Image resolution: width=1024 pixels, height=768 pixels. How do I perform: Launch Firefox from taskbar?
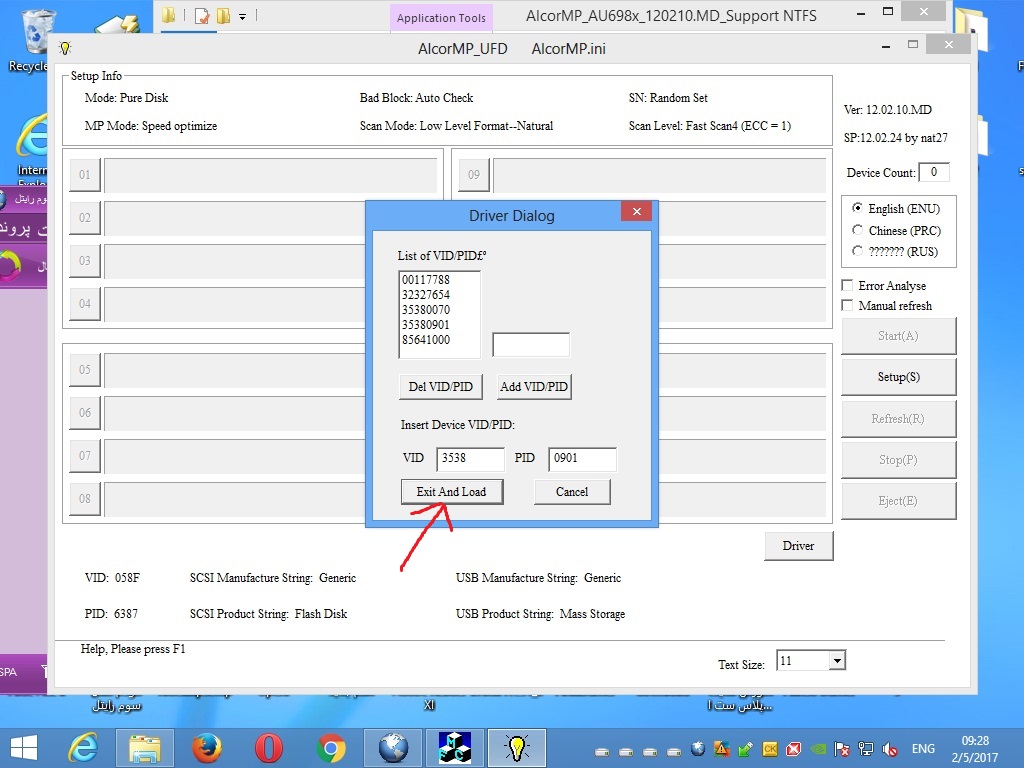pyautogui.click(x=206, y=748)
